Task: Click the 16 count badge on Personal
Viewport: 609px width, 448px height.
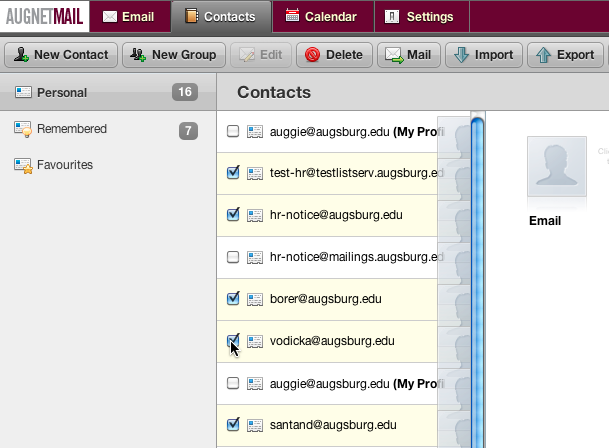Action: (185, 92)
